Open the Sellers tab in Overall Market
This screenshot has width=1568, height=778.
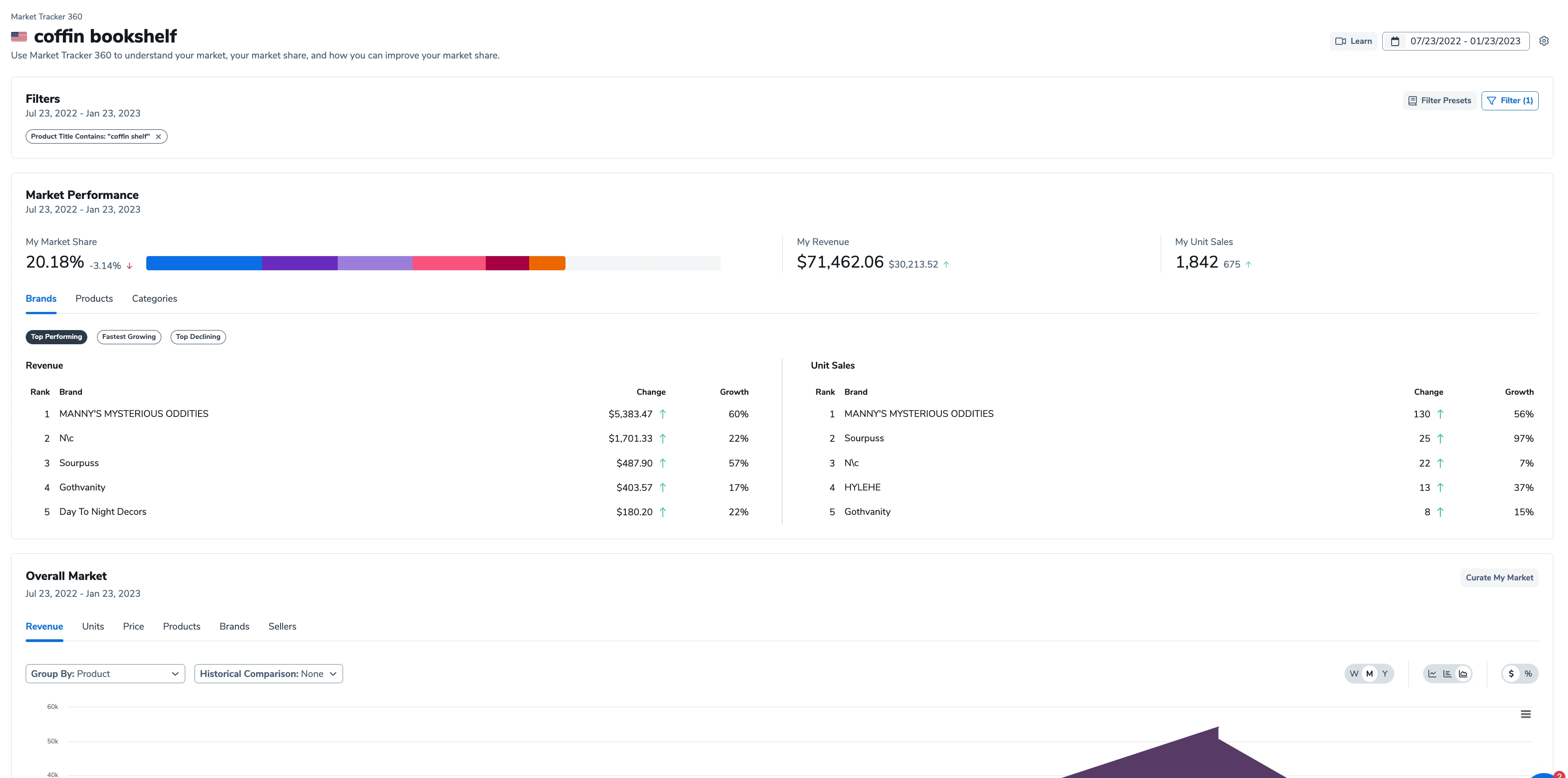coord(282,626)
